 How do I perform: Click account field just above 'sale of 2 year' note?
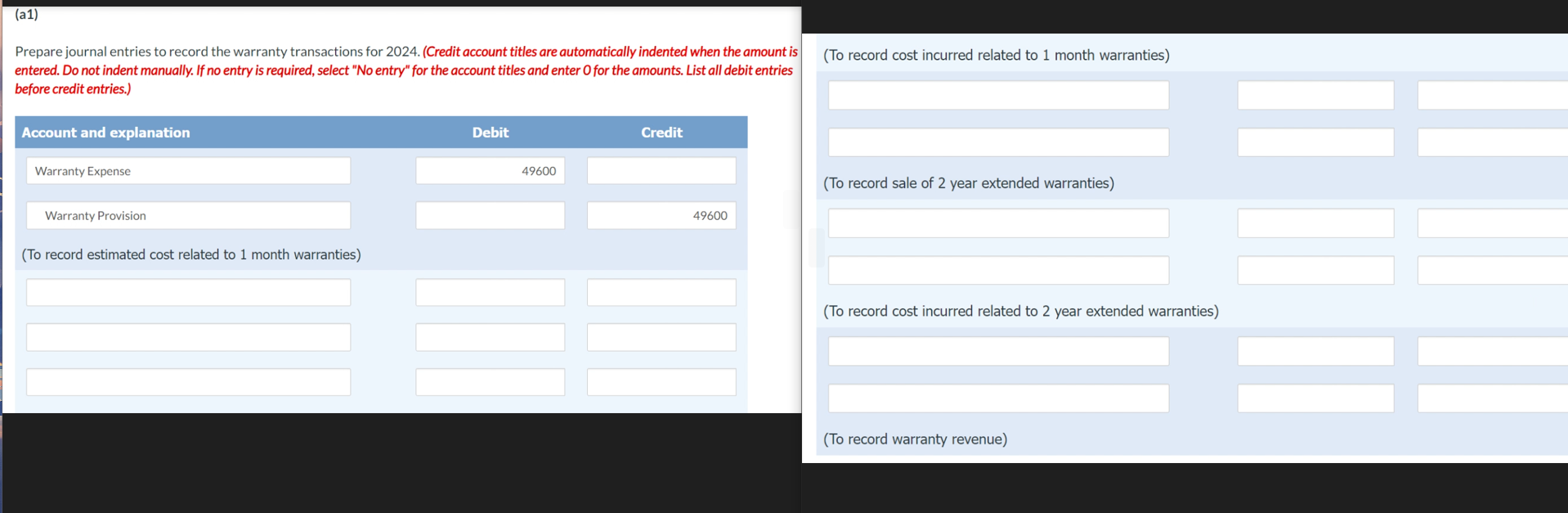click(x=998, y=142)
